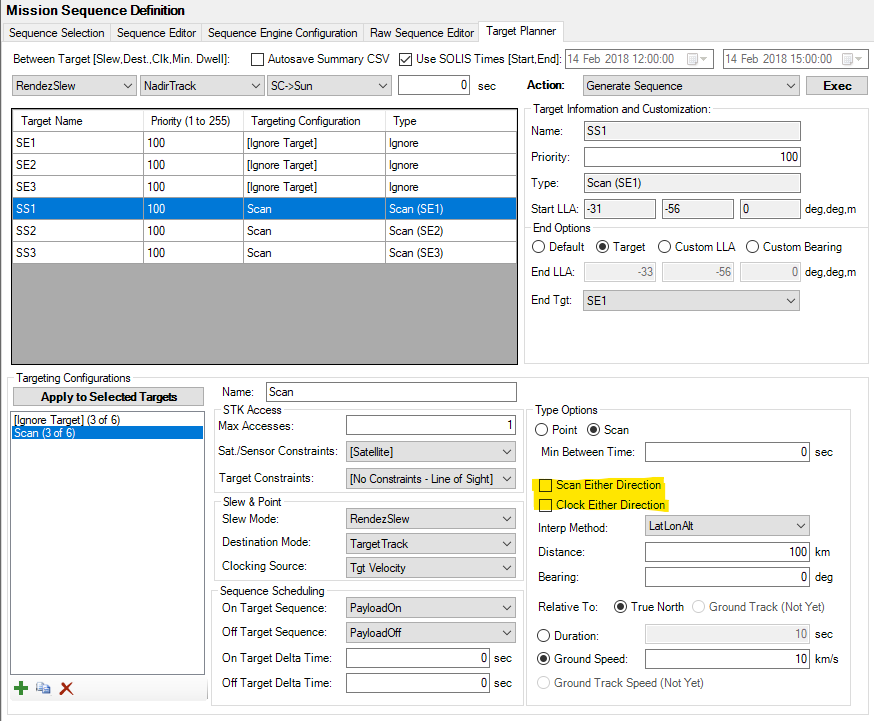
Task: Click the Ground Speed input field
Action: pyautogui.click(x=727, y=659)
